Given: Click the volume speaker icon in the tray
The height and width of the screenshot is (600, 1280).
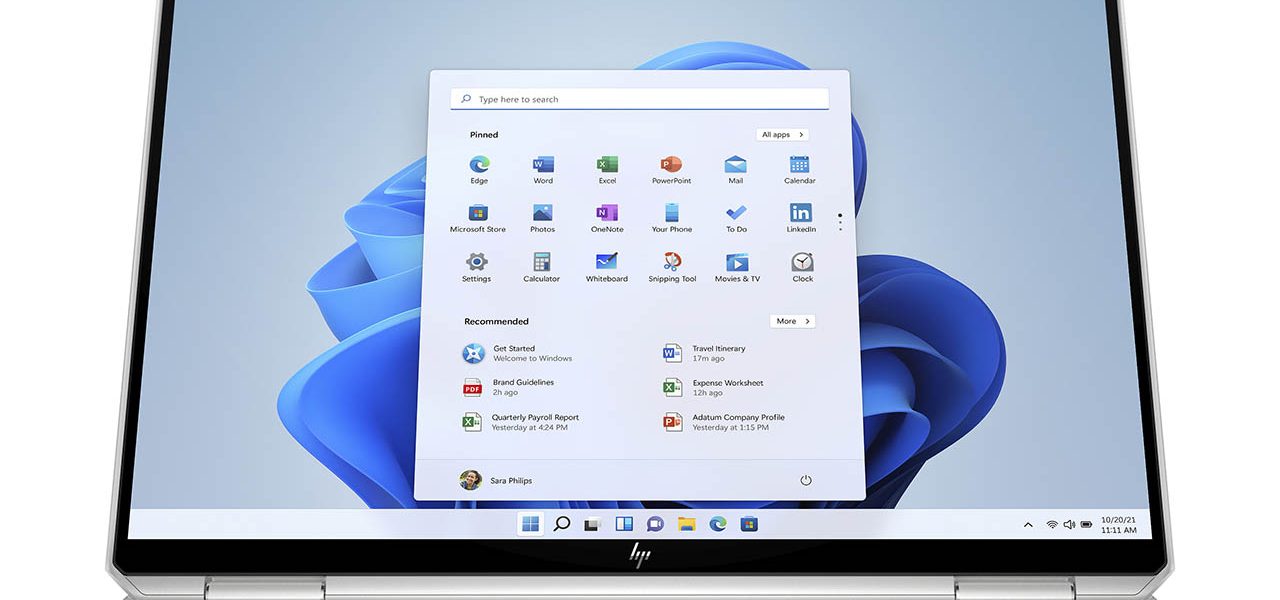Looking at the screenshot, I should point(1069,525).
